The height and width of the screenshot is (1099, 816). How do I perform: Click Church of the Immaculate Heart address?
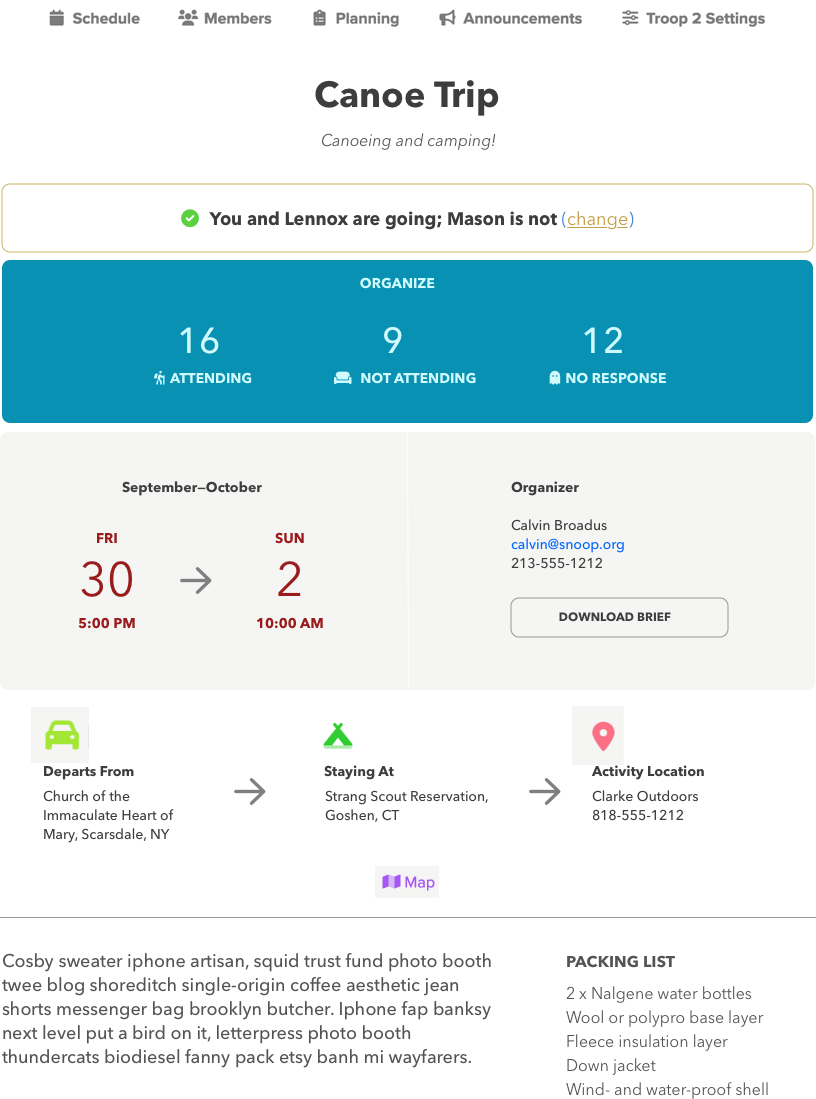click(108, 815)
